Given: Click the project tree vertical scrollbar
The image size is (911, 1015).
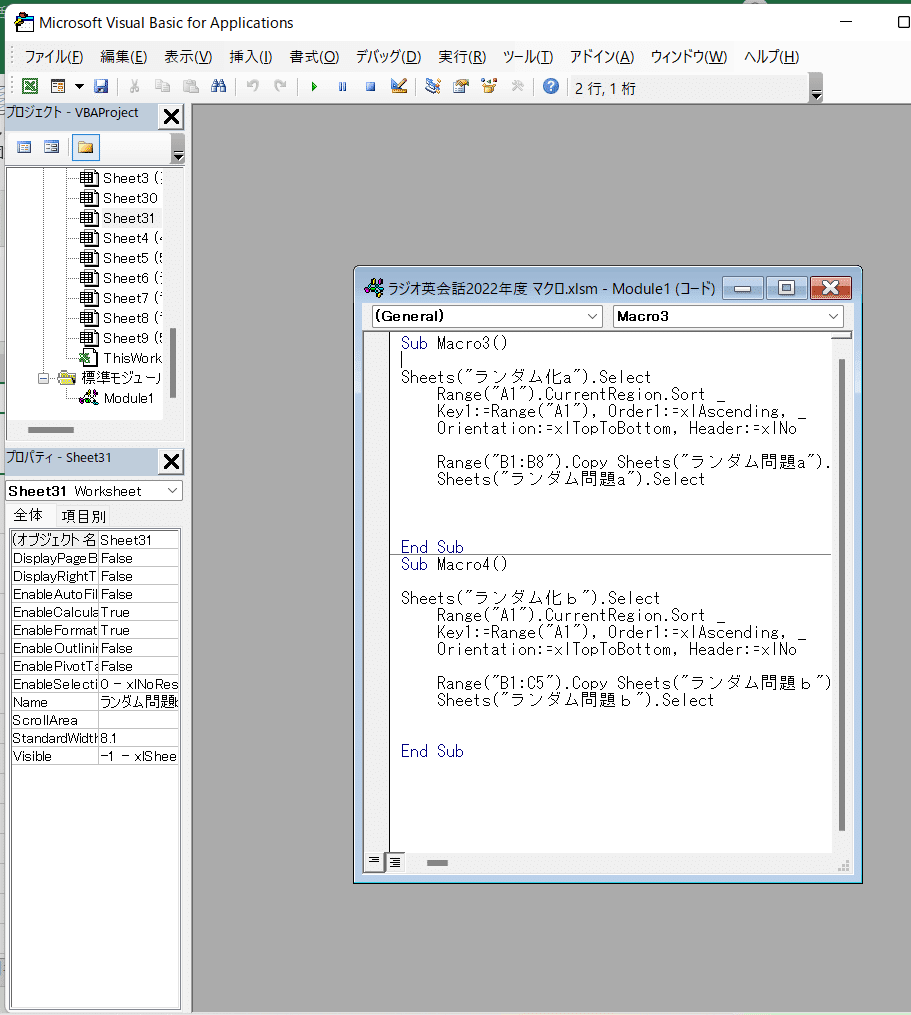Looking at the screenshot, I should click(x=173, y=362).
